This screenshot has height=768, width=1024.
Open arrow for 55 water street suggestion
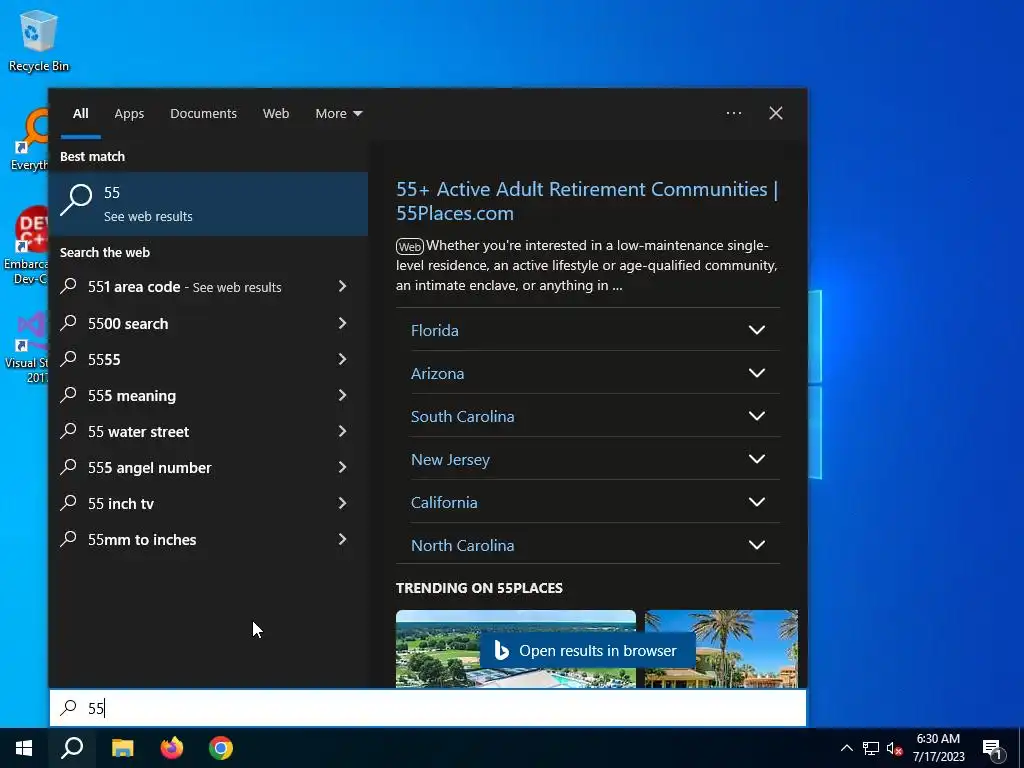click(342, 430)
